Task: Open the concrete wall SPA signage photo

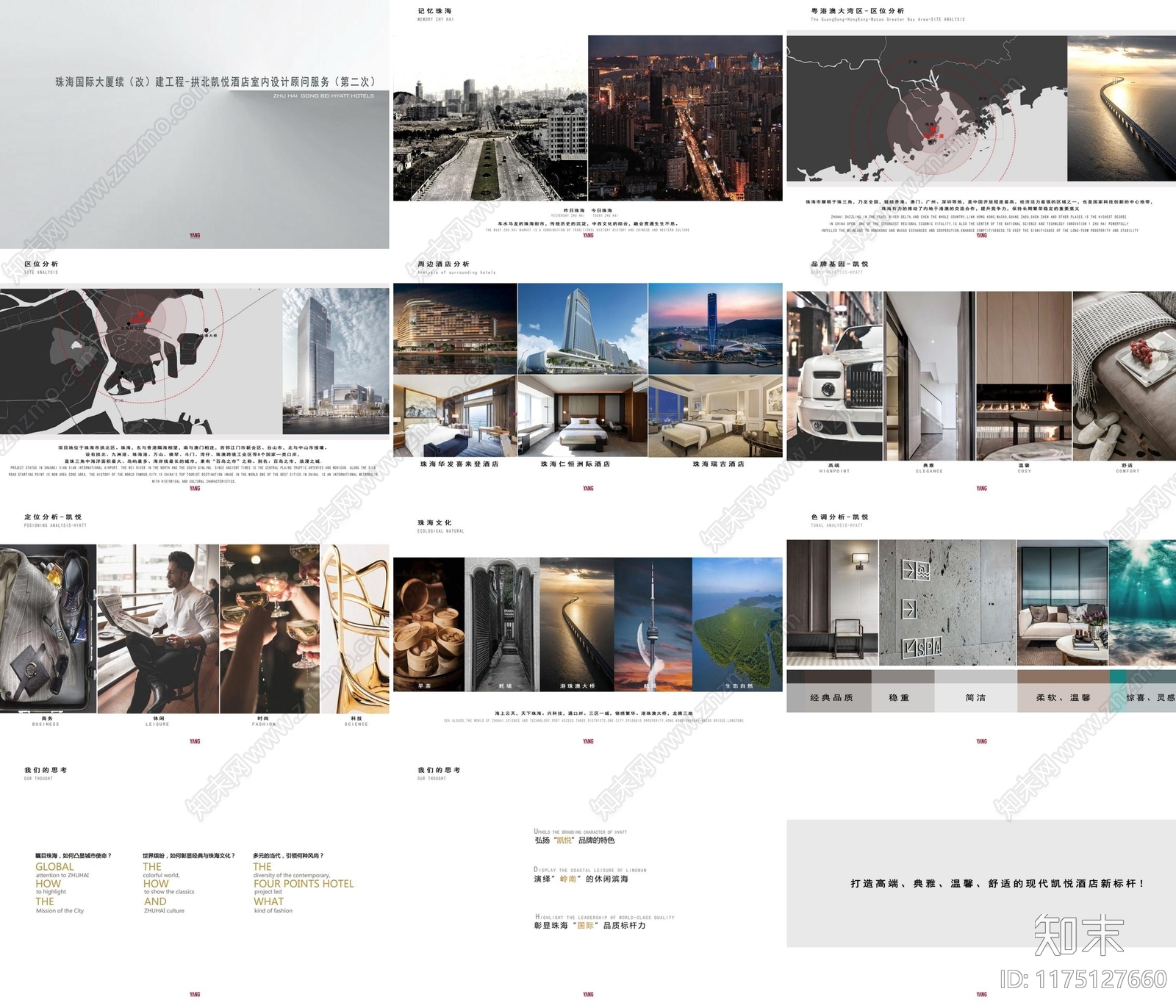Action: 947,602
